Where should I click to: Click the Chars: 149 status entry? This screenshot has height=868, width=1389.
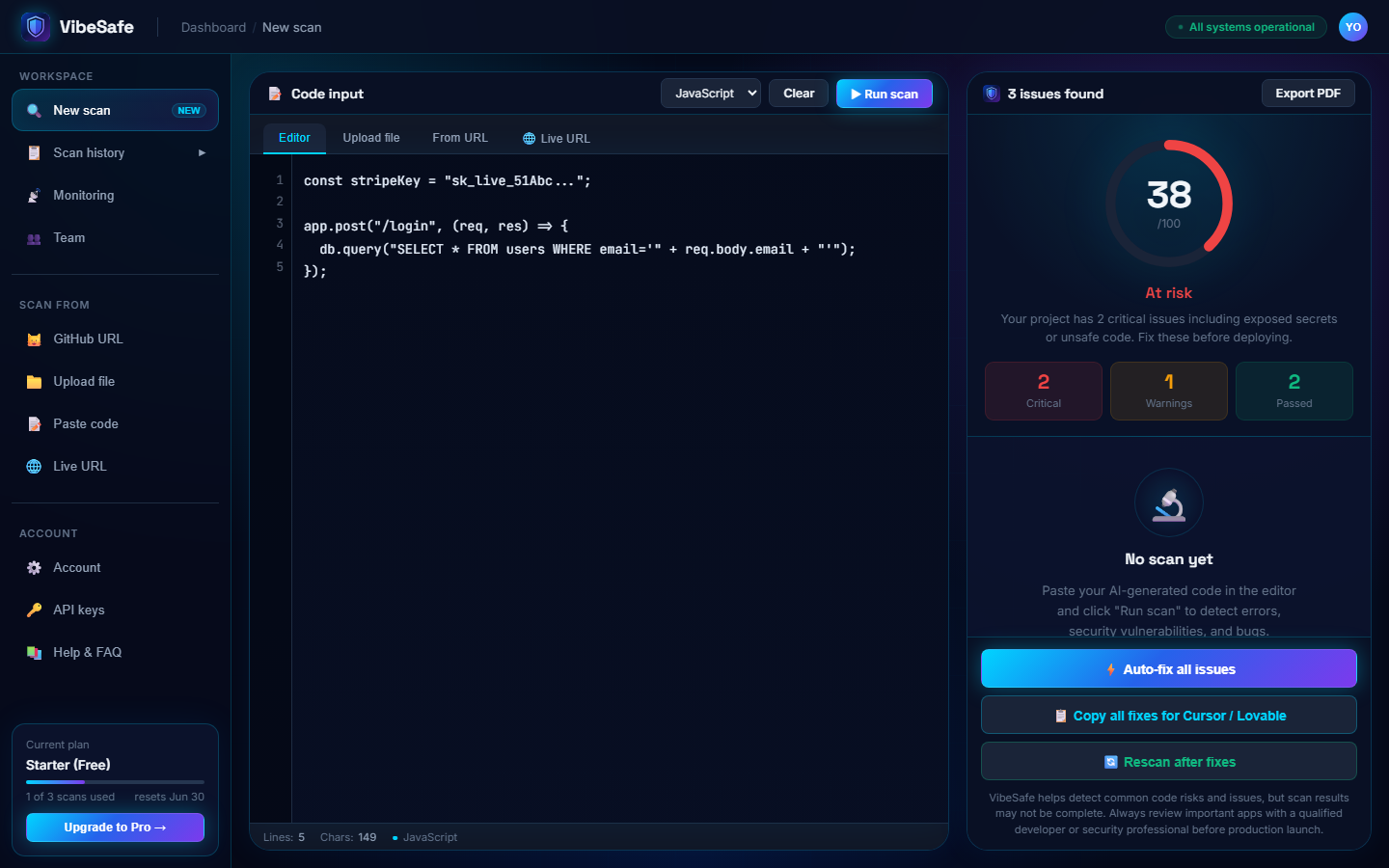click(348, 837)
